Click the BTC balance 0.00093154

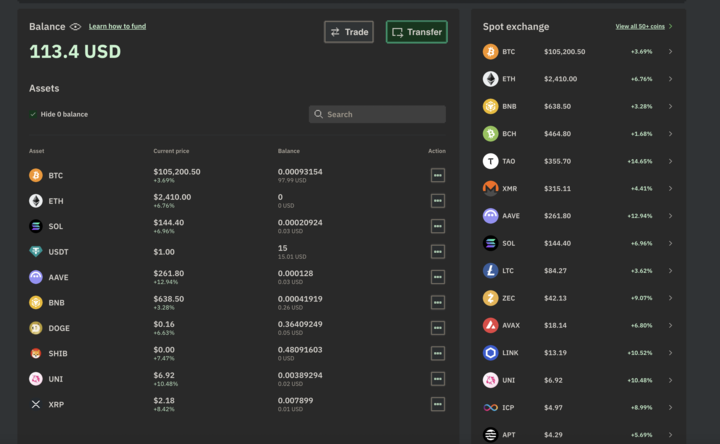(300, 172)
